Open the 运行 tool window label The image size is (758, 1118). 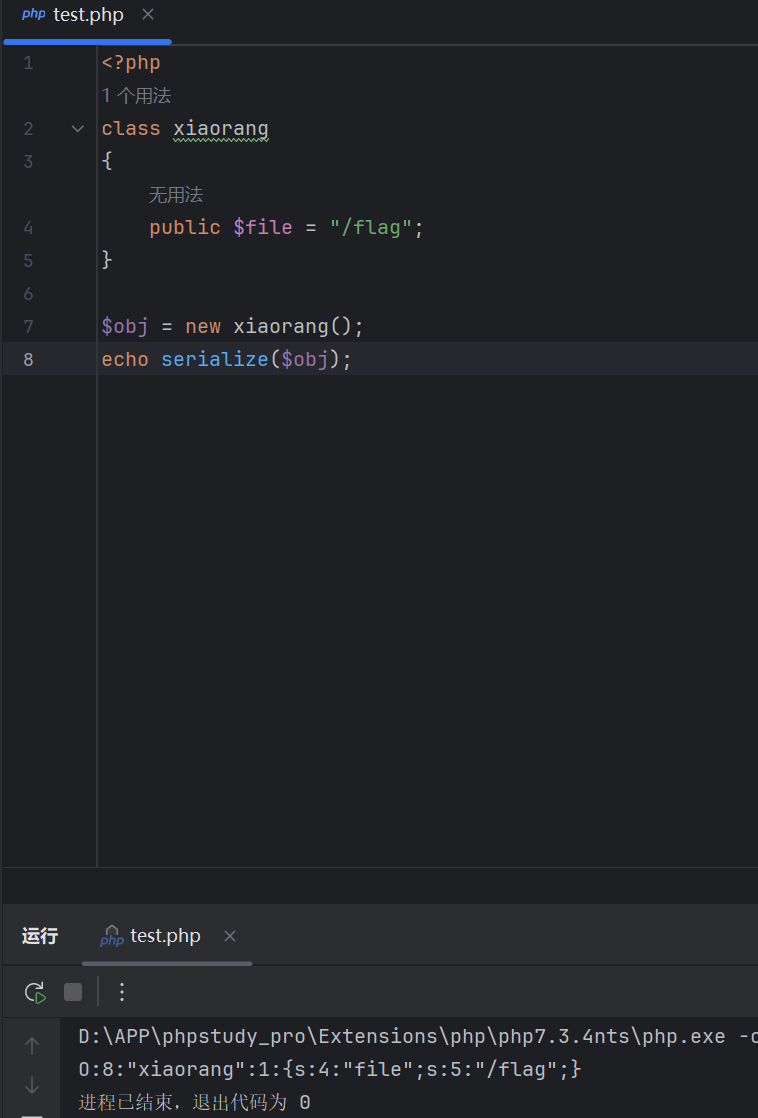point(40,935)
